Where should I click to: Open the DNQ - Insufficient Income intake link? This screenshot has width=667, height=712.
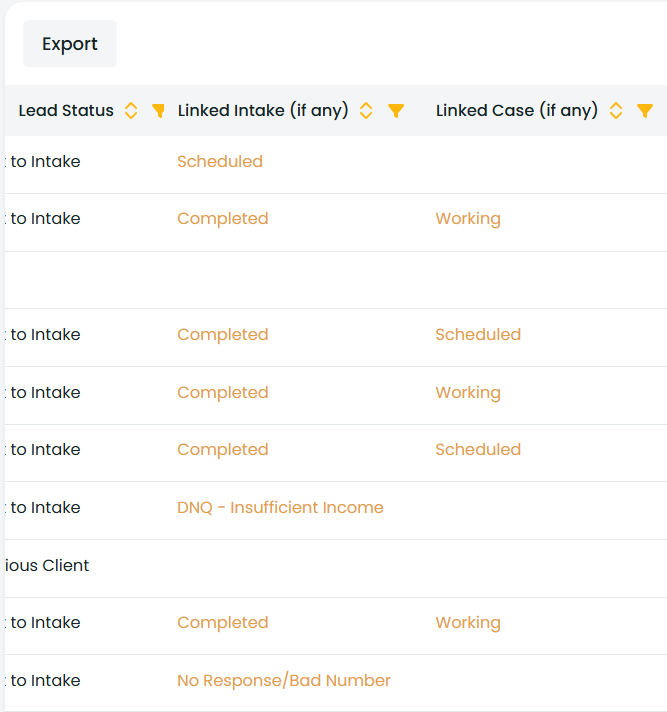coord(280,508)
